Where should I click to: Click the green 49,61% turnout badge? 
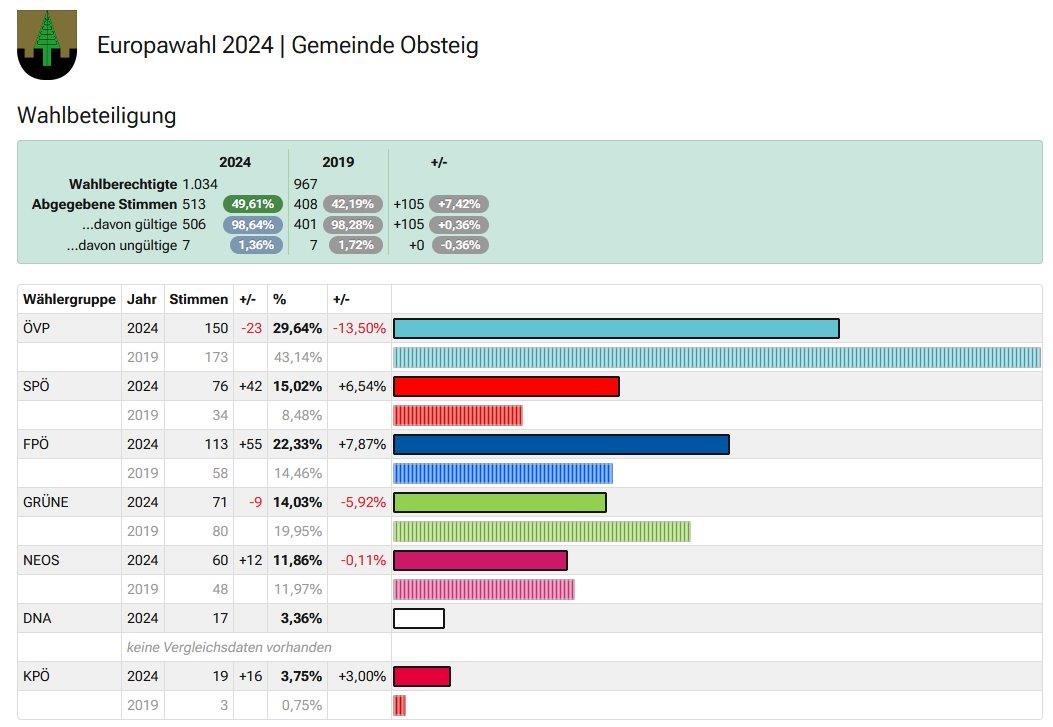tap(253, 204)
